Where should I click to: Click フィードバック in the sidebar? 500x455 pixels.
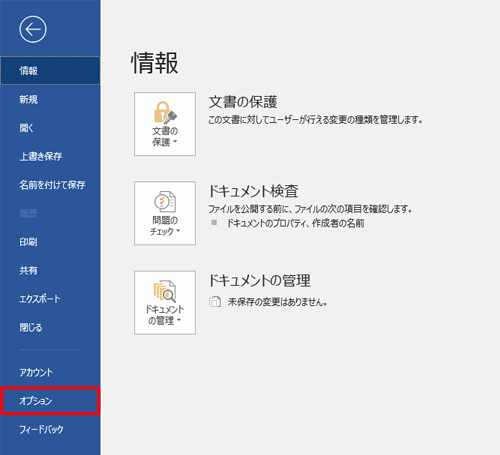[50, 429]
